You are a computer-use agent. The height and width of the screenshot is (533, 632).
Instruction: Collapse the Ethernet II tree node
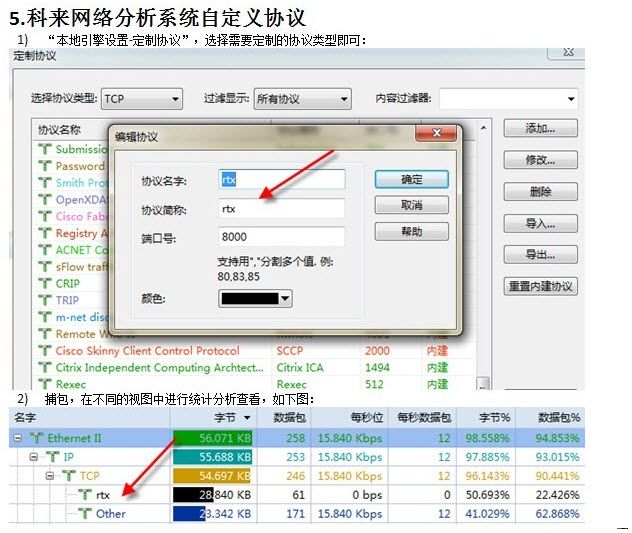click(x=18, y=438)
